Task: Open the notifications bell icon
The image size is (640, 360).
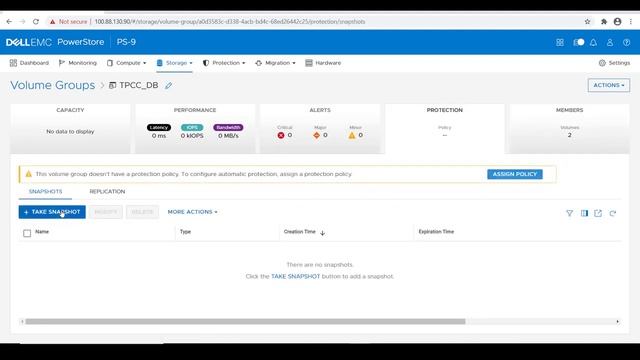Action: (593, 42)
